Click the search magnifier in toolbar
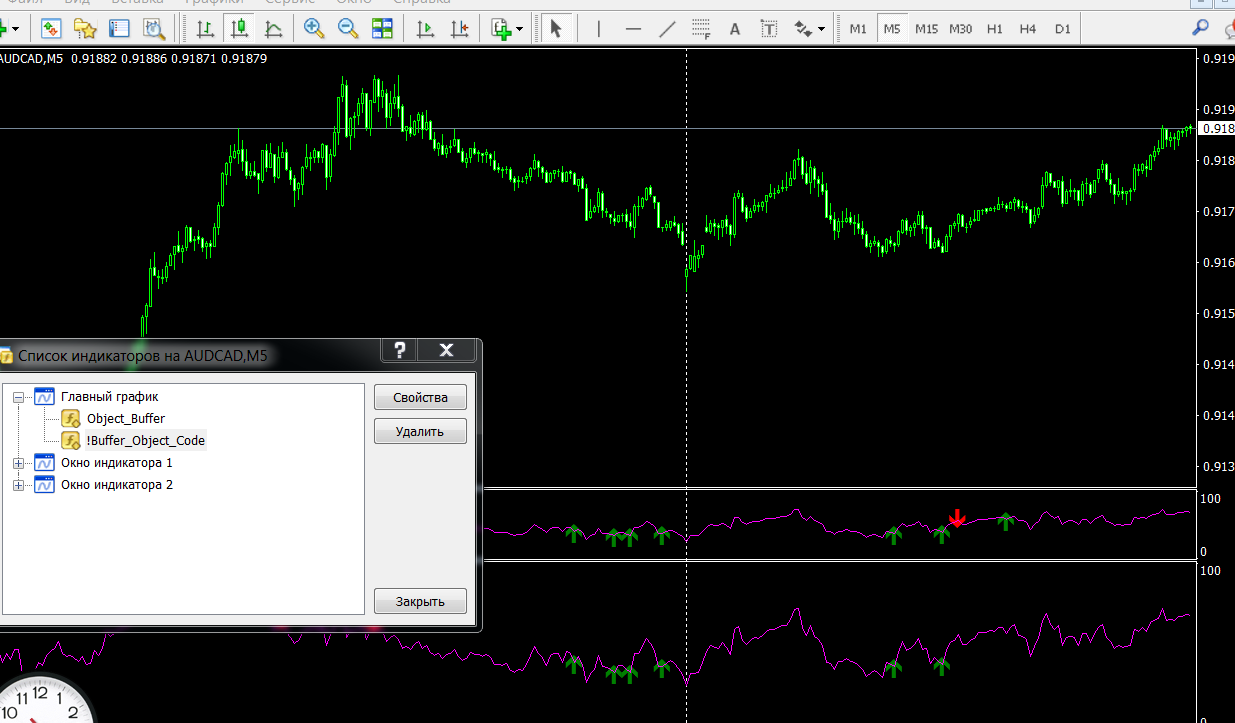Screen dimensions: 1235x723 (x=1201, y=28)
